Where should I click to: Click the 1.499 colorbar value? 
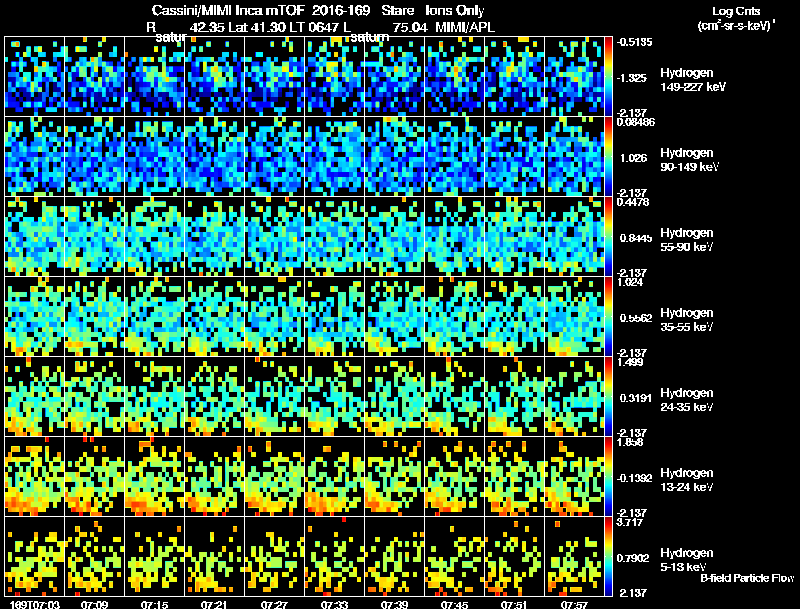coord(630,362)
